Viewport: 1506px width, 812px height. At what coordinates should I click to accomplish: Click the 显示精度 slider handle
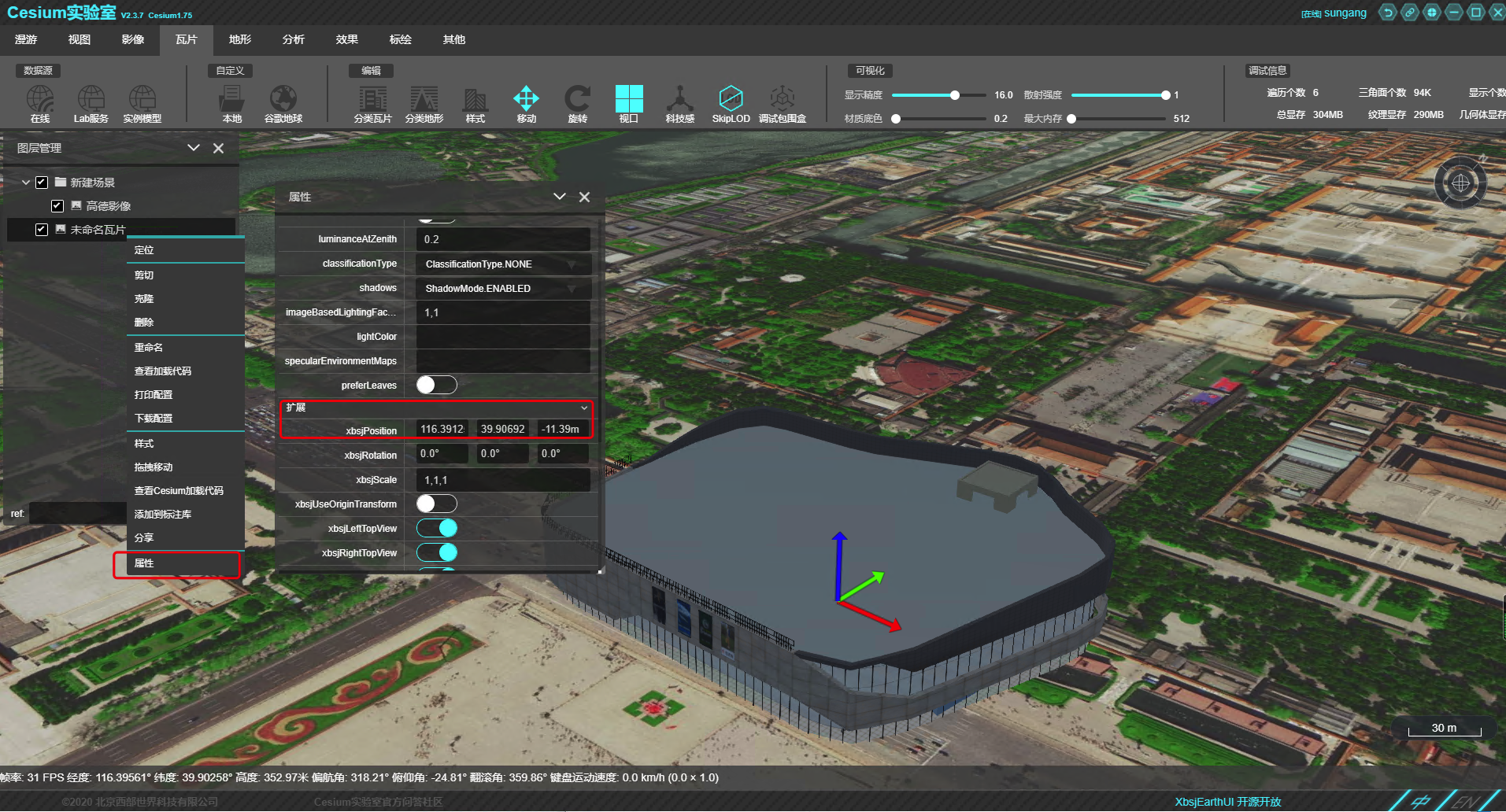pos(954,95)
